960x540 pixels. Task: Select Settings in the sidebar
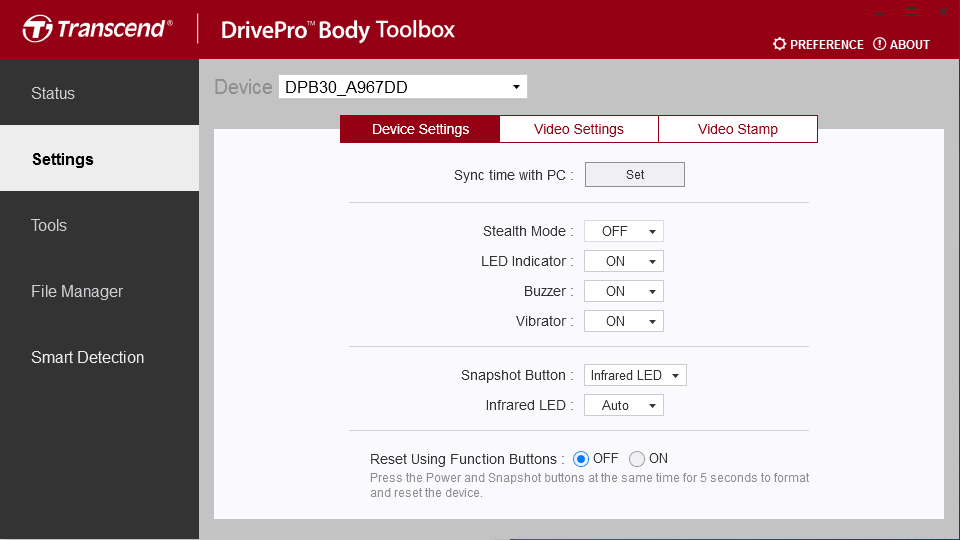coord(99,159)
